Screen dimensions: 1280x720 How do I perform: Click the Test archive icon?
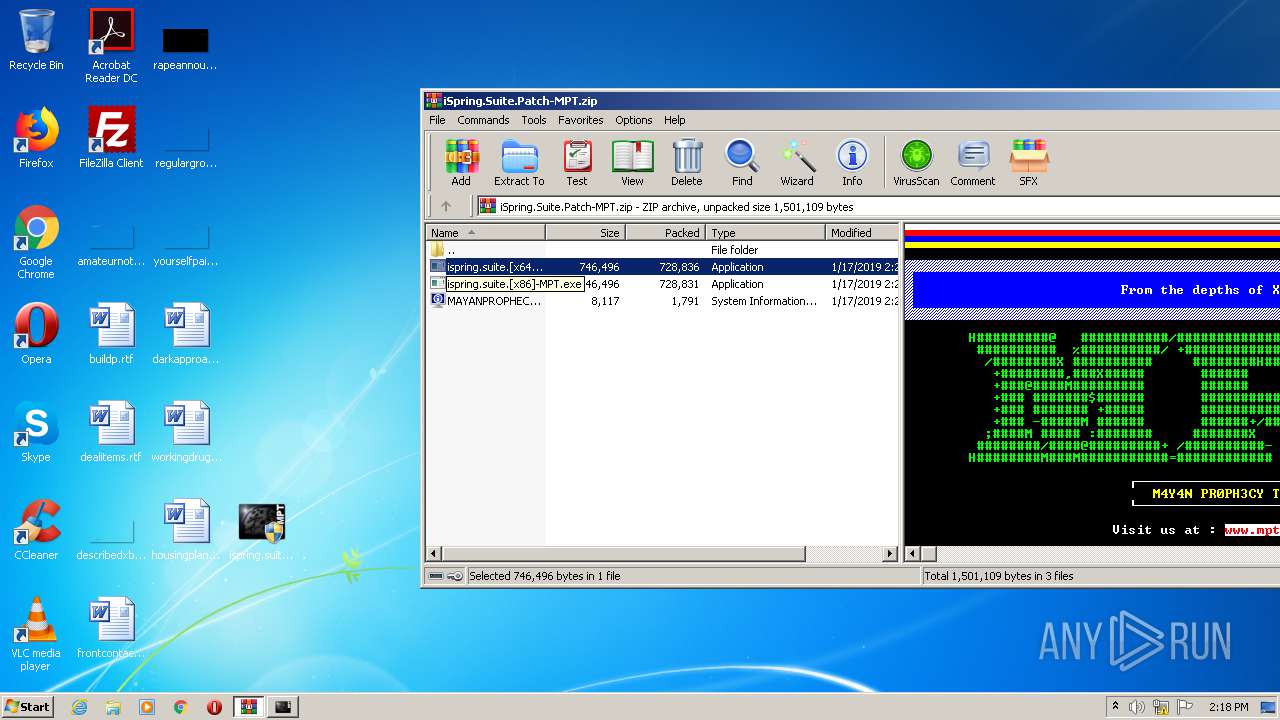pyautogui.click(x=577, y=163)
